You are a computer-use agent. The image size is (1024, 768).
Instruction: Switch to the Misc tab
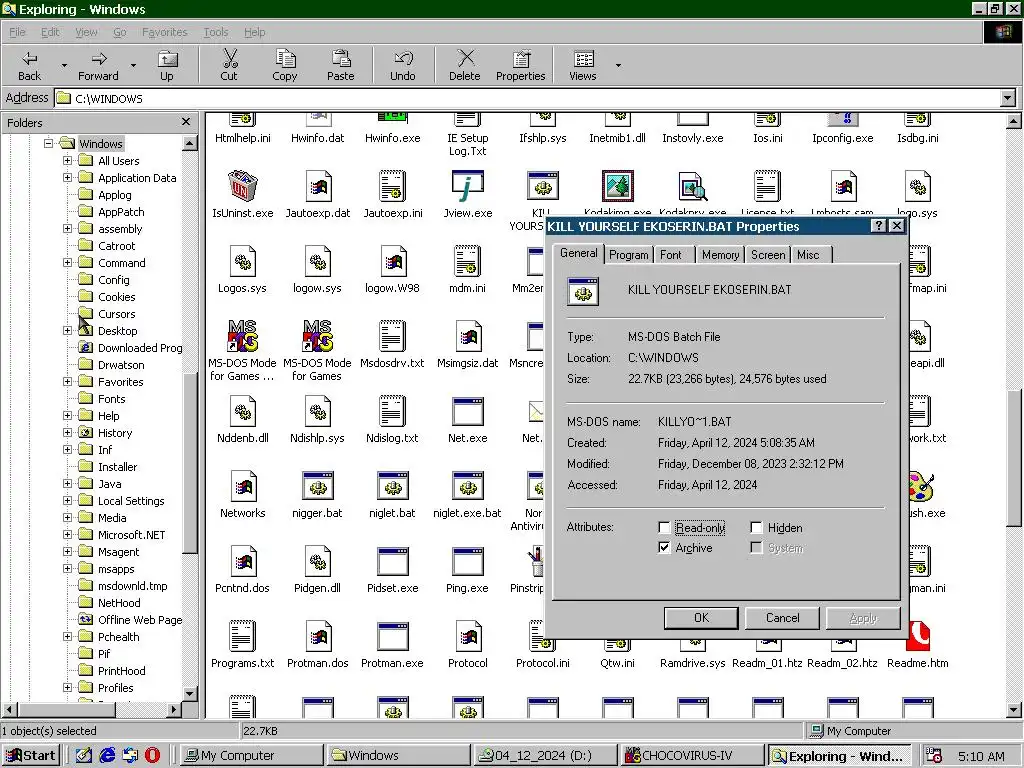tap(808, 255)
